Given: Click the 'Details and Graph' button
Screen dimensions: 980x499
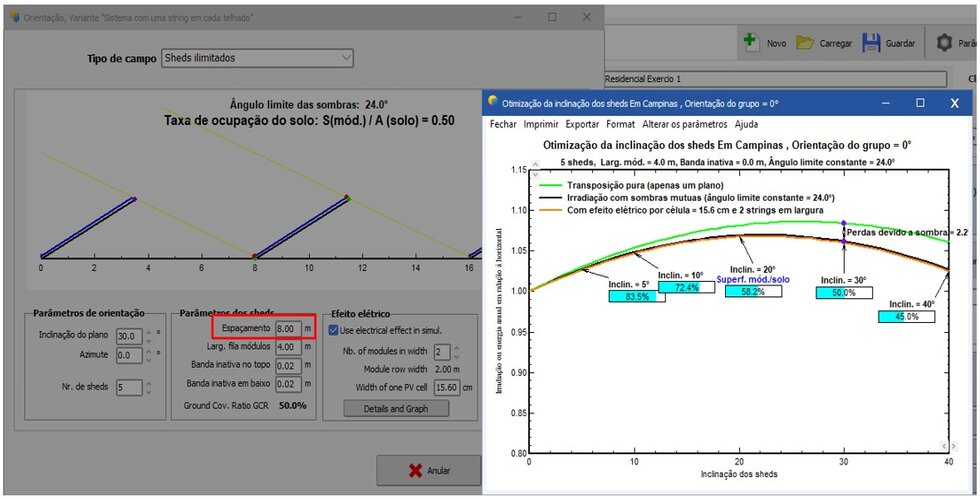Looking at the screenshot, I should tap(395, 408).
